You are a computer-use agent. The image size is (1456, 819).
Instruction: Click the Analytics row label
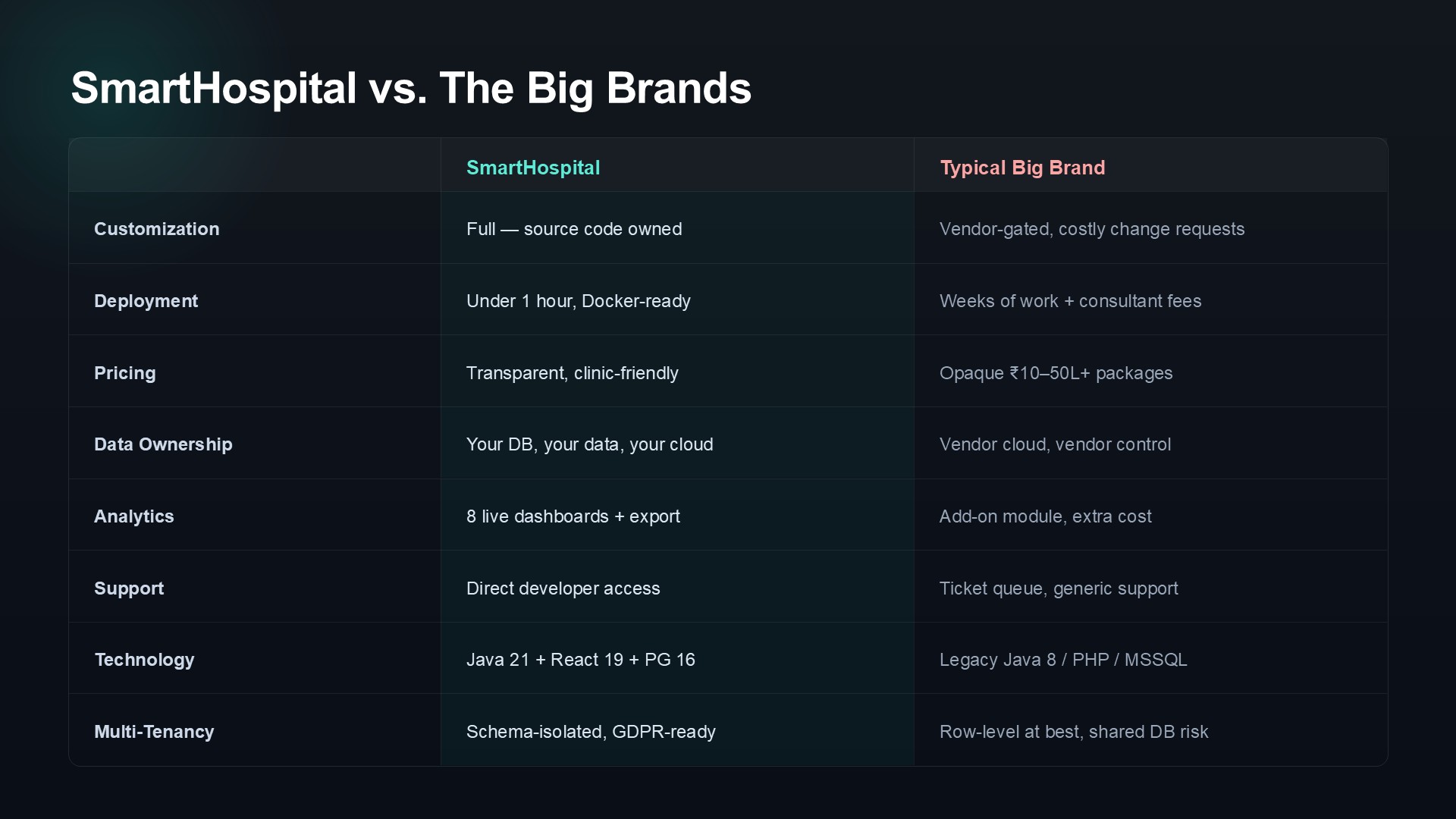tap(134, 516)
